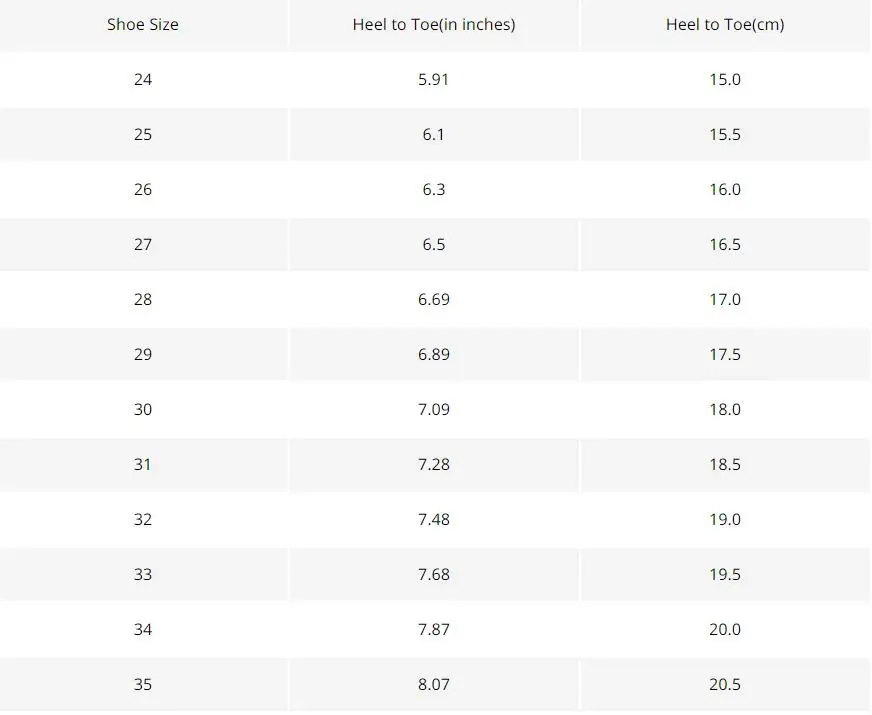Click the 6.5 inches value
The height and width of the screenshot is (715, 872).
434,245
